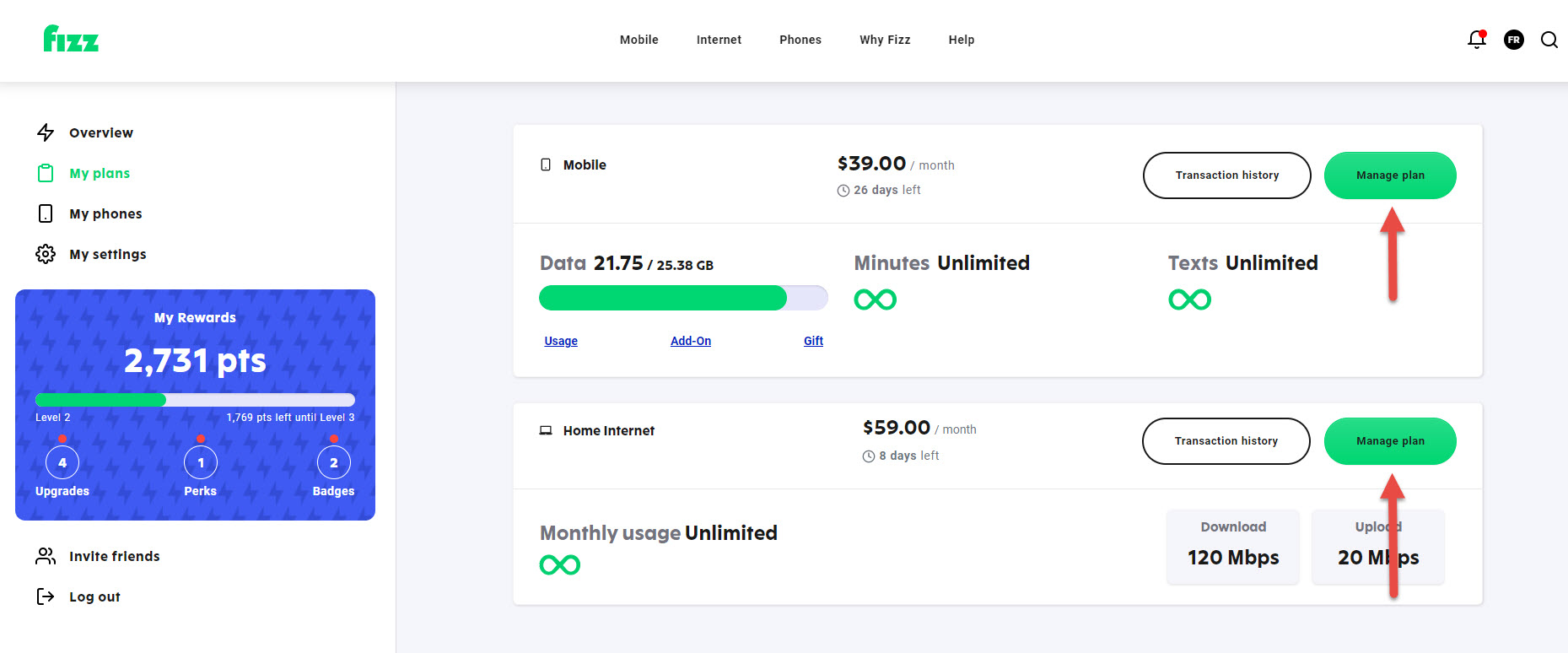
Task: Click the My phones device icon
Action: [x=46, y=213]
